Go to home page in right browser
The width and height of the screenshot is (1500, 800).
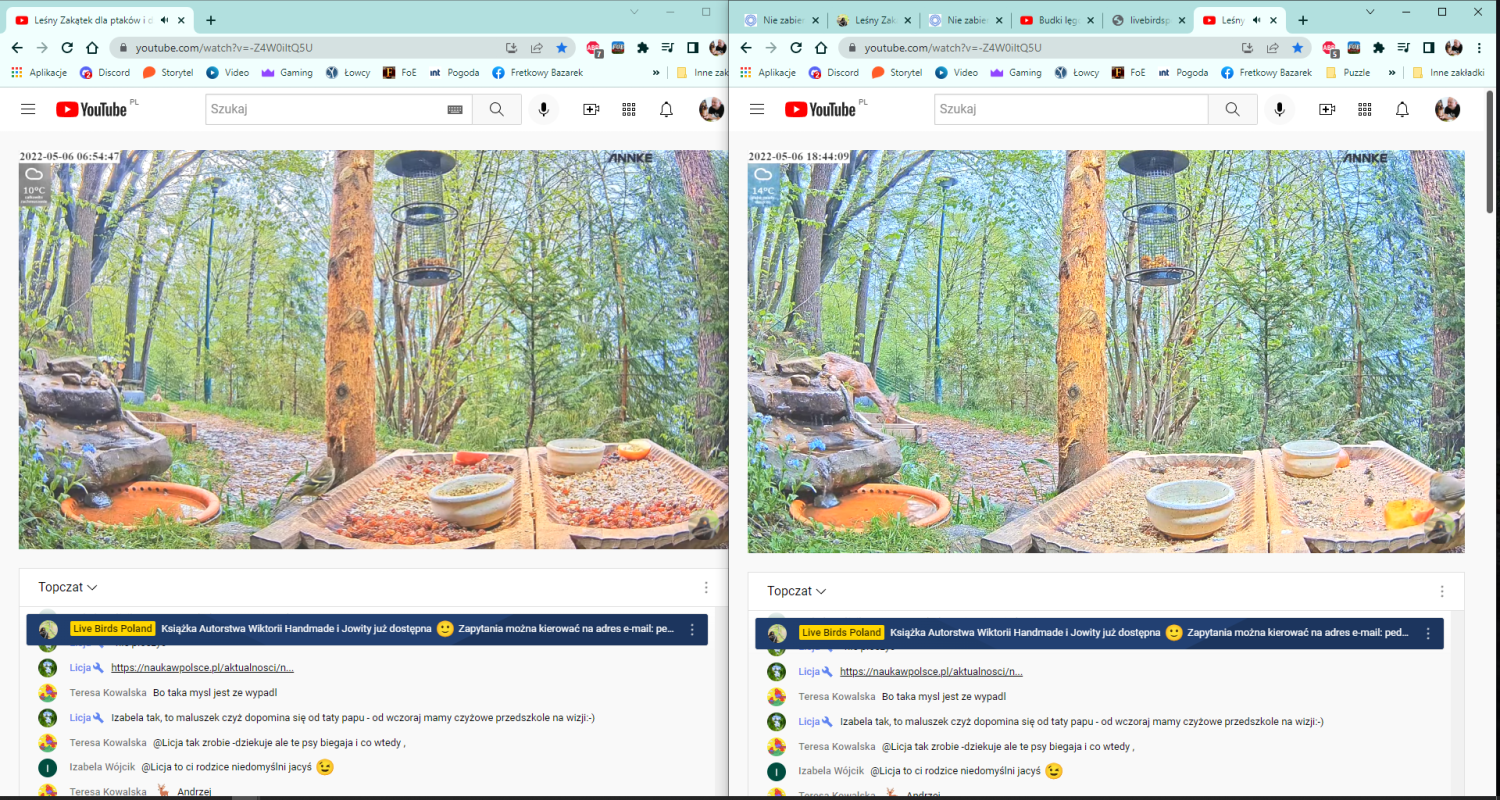click(x=821, y=47)
